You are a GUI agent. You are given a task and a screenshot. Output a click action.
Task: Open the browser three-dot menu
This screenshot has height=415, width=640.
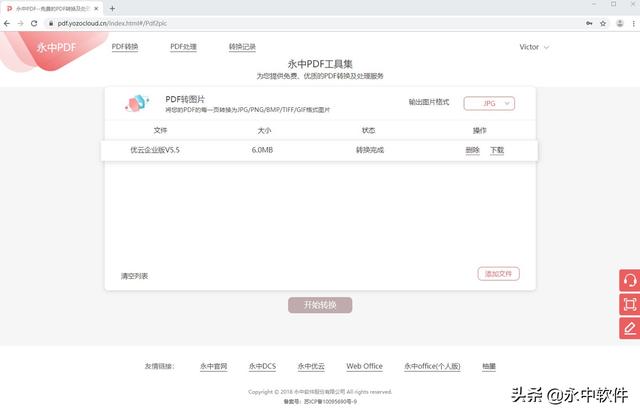tap(634, 24)
